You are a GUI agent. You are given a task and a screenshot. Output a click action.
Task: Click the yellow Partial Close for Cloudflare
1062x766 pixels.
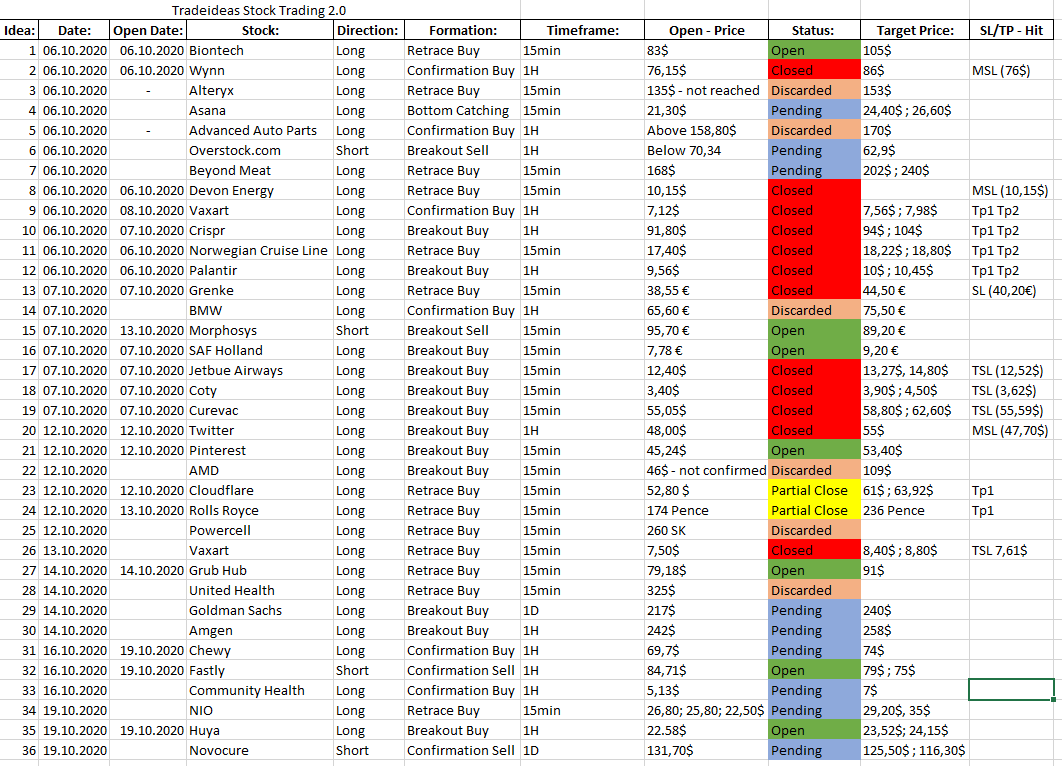pyautogui.click(x=814, y=490)
